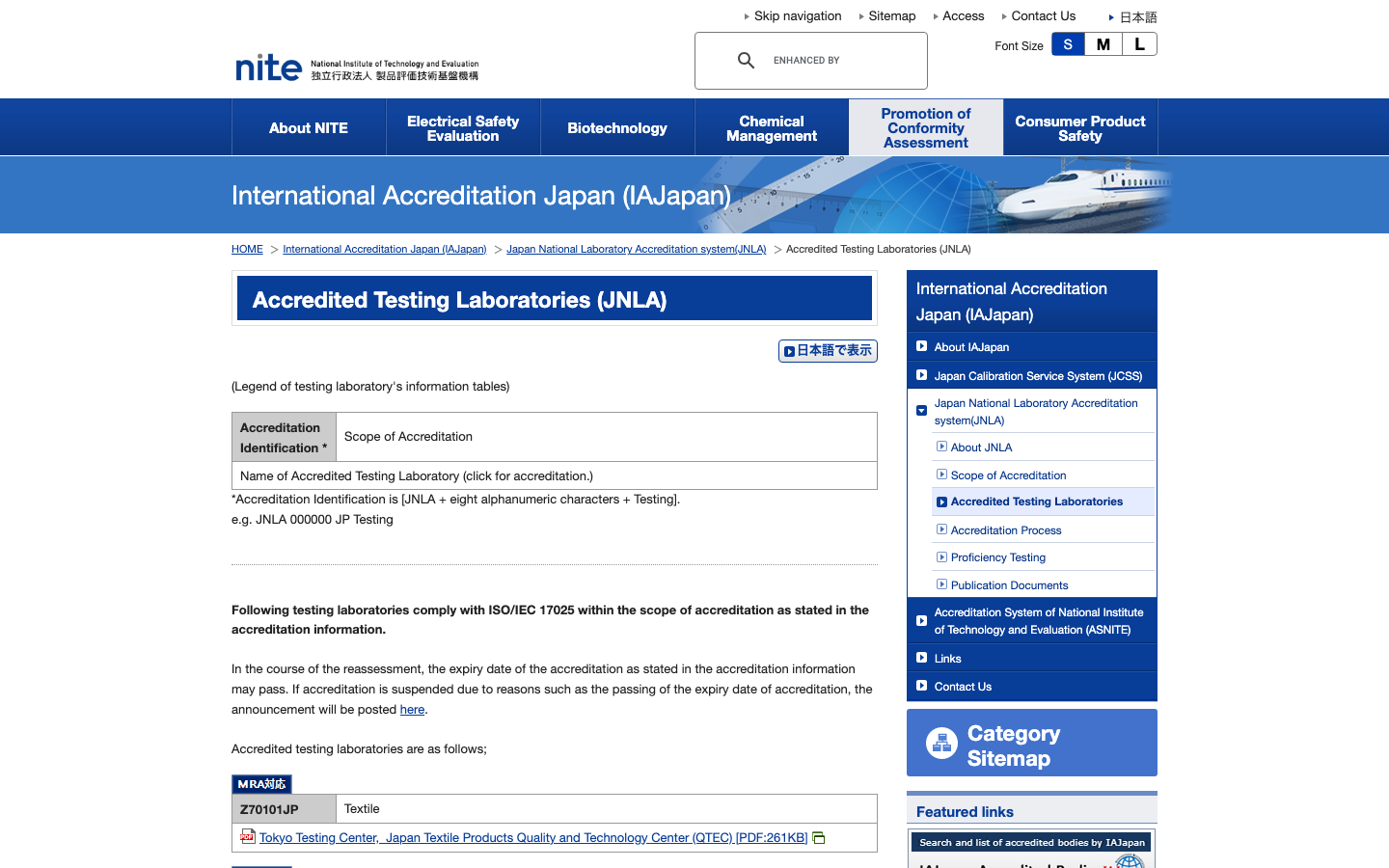Click the arrow icon beside Proficiency Testing
Viewport: 1389px width, 868px height.
[941, 556]
